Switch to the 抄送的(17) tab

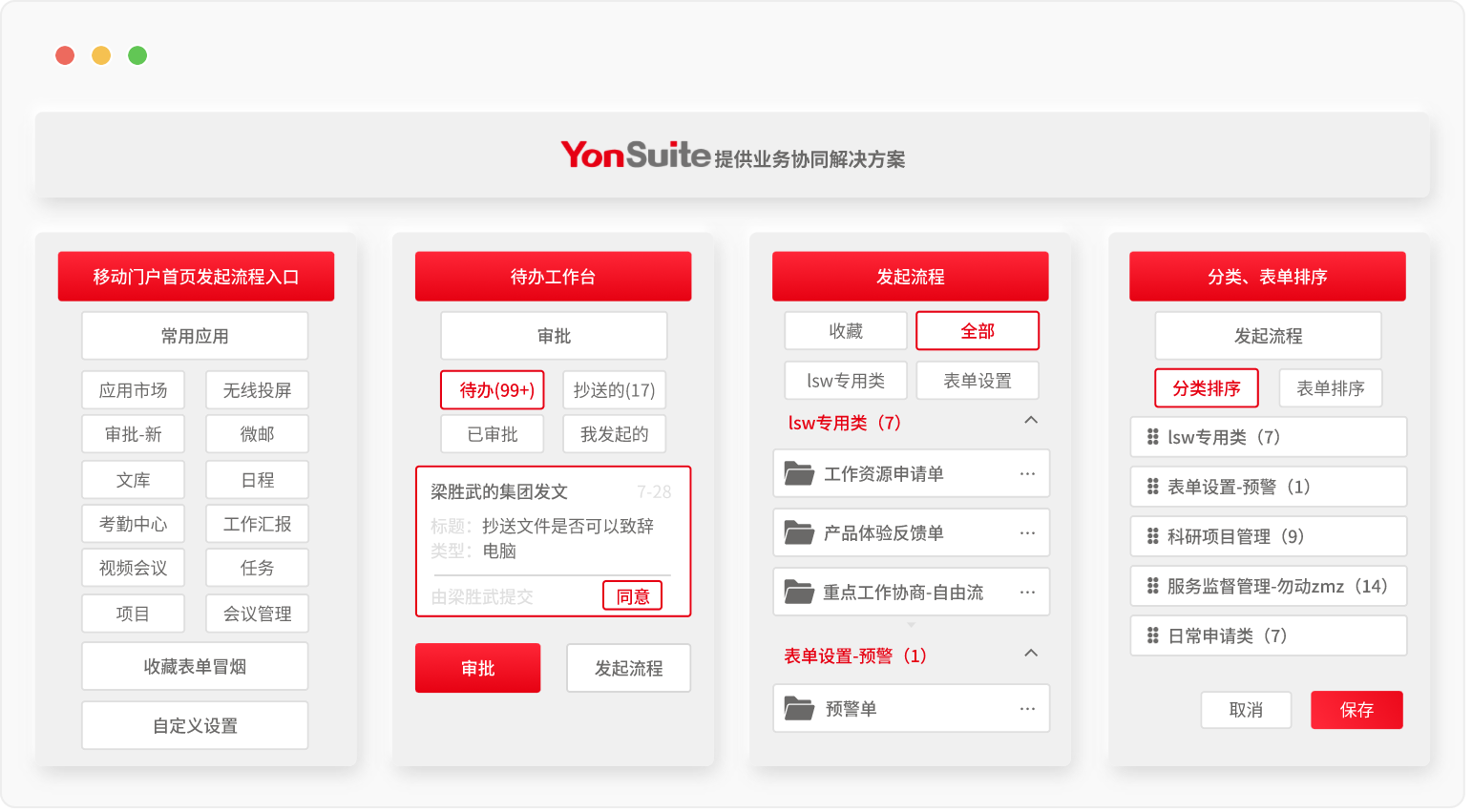(x=614, y=390)
